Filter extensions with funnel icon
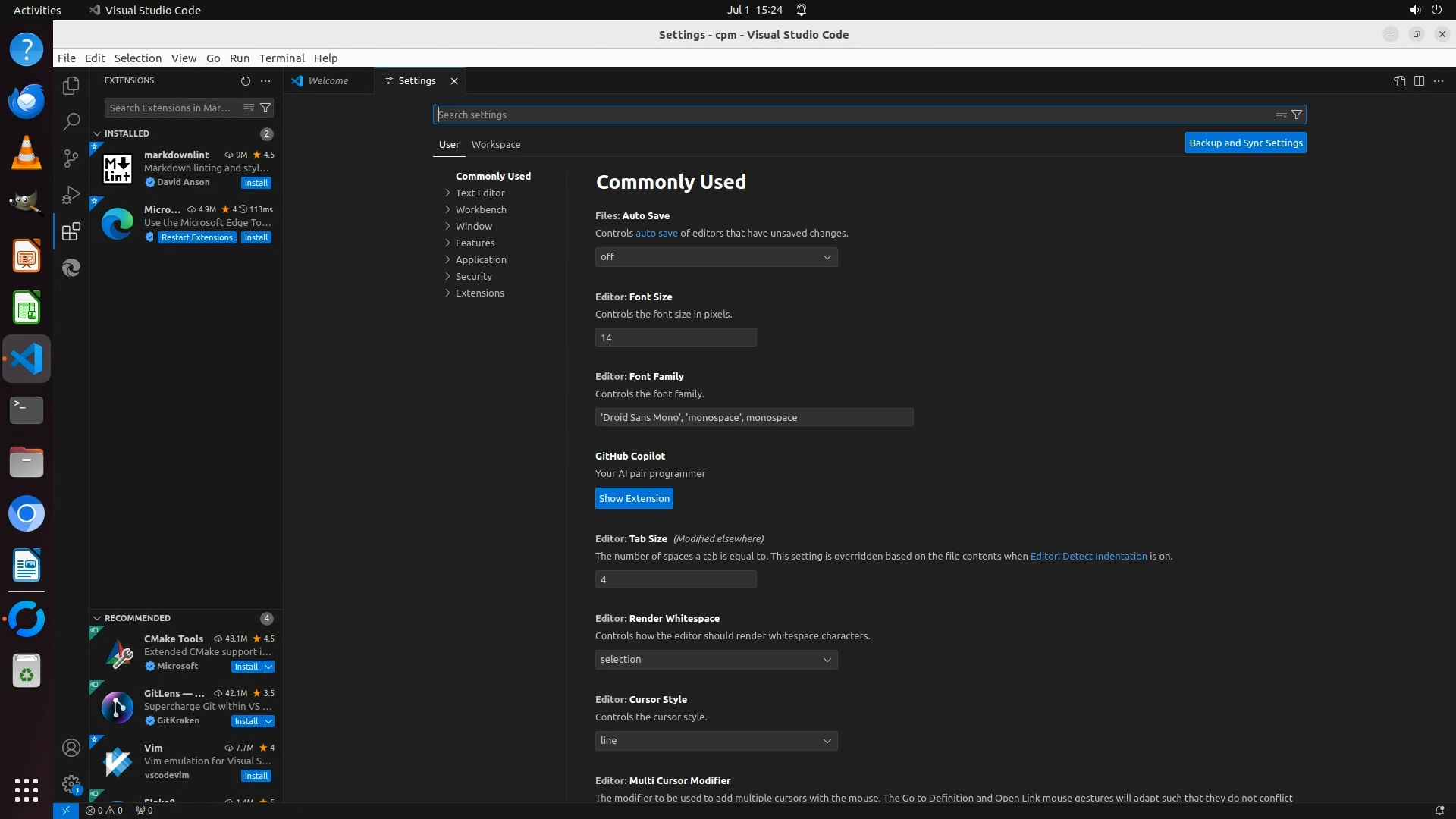 pos(265,108)
